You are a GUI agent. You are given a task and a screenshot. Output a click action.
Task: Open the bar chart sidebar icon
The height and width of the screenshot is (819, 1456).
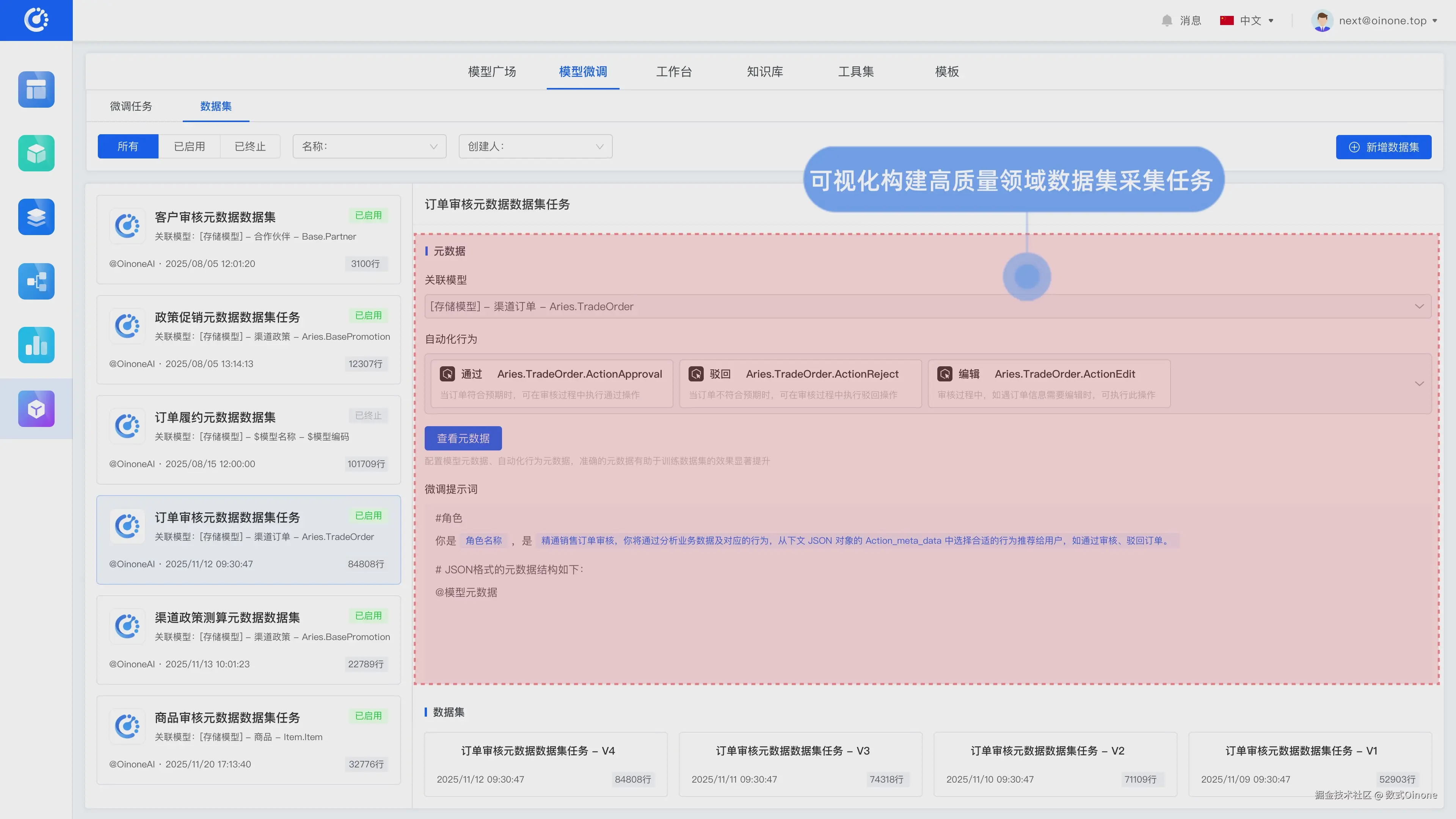(x=36, y=345)
